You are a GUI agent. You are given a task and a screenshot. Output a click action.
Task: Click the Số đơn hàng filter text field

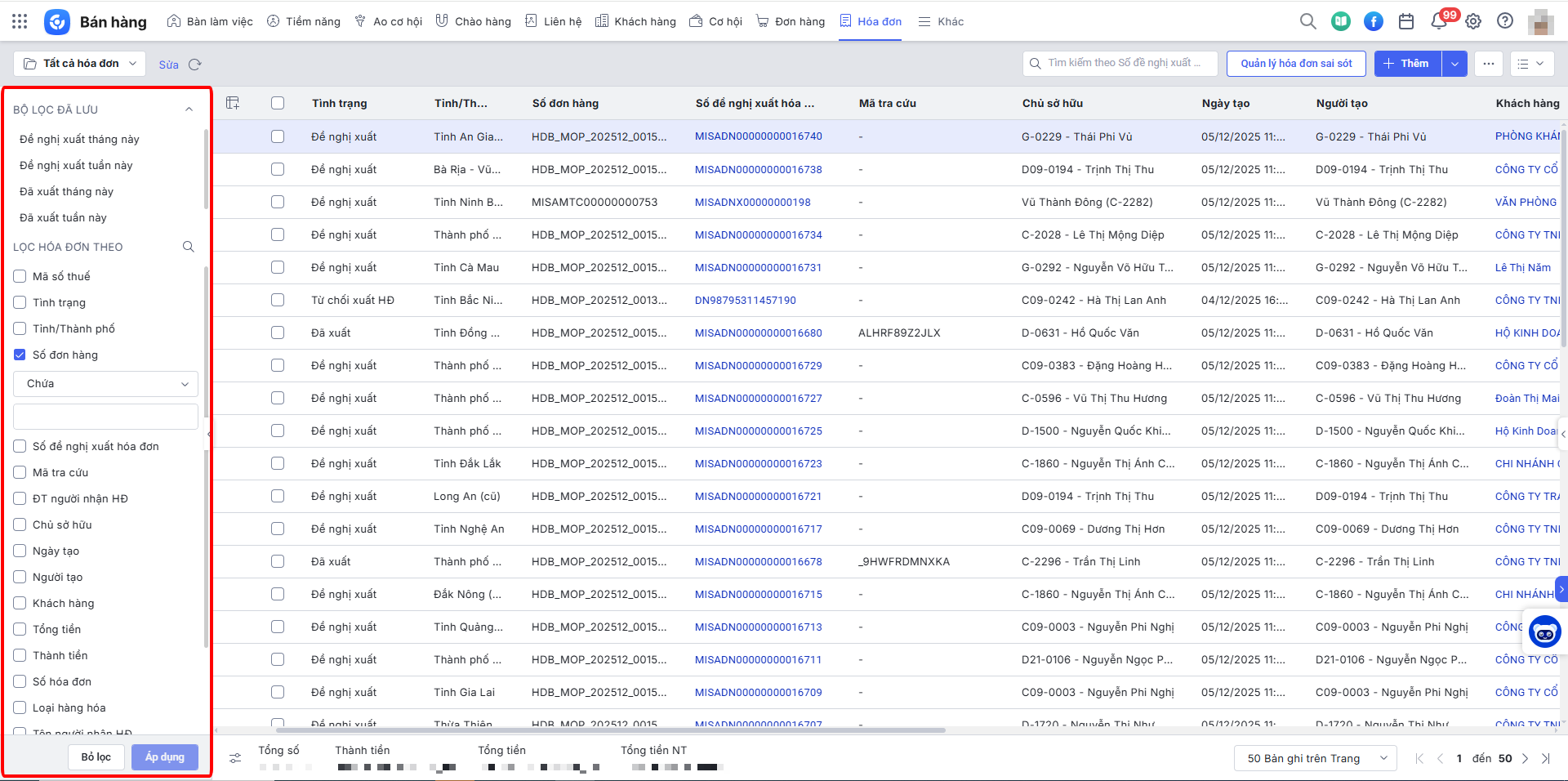(106, 417)
